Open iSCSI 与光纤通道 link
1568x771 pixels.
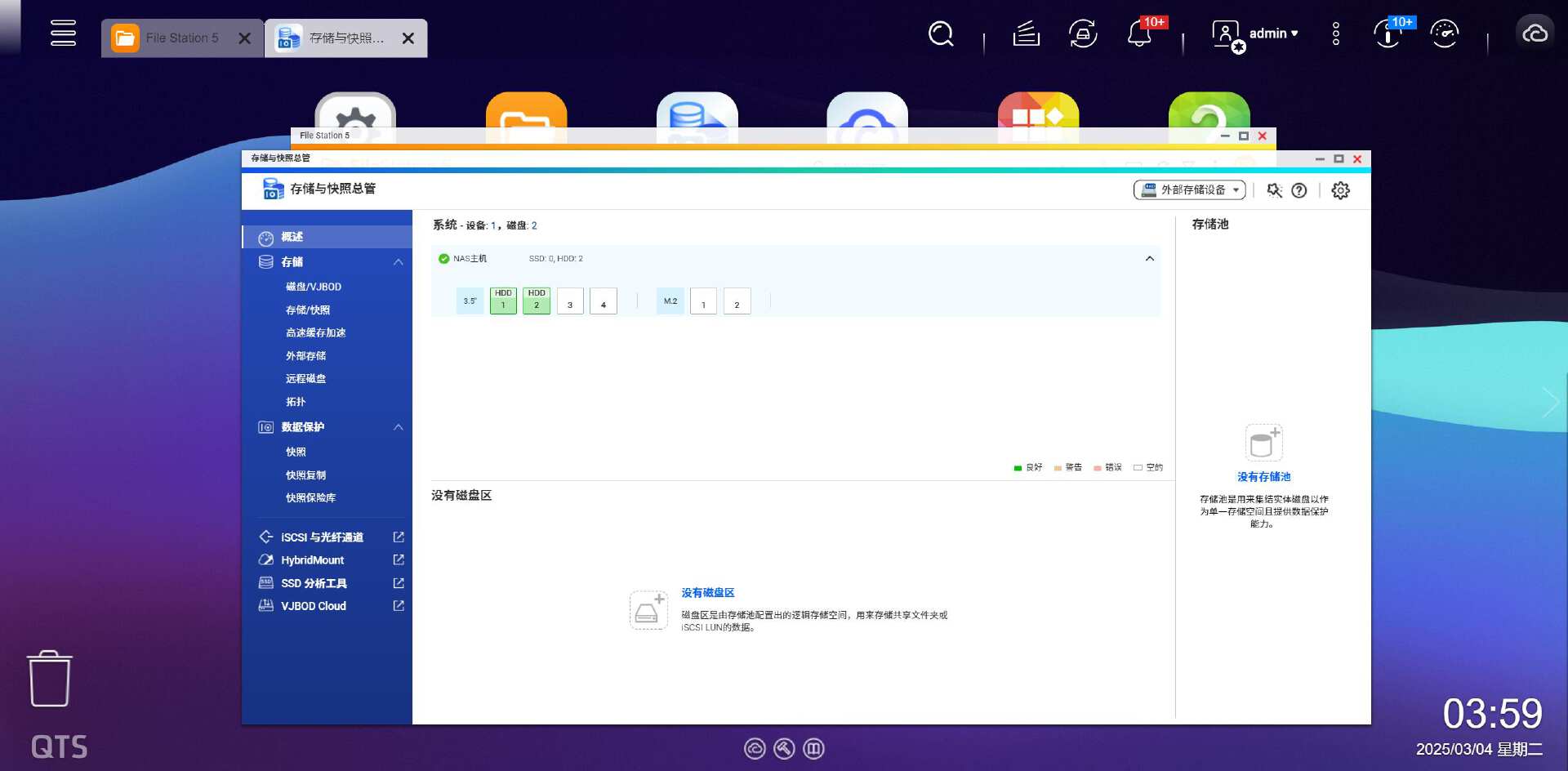322,537
